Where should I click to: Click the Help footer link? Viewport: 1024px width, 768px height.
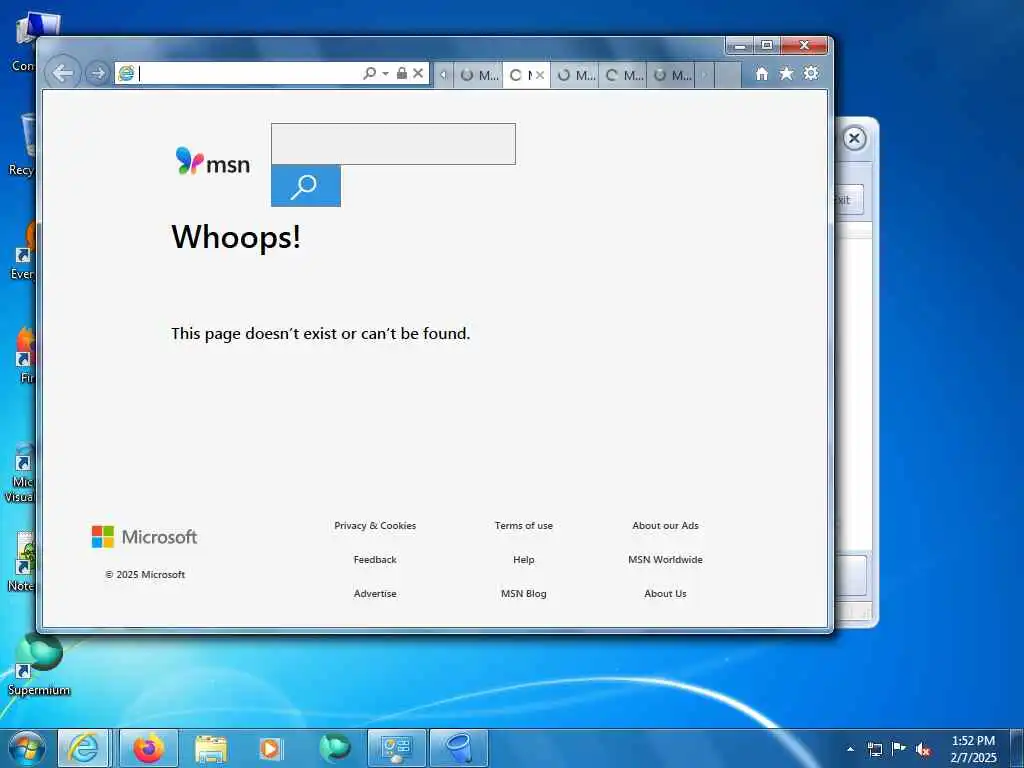(524, 560)
